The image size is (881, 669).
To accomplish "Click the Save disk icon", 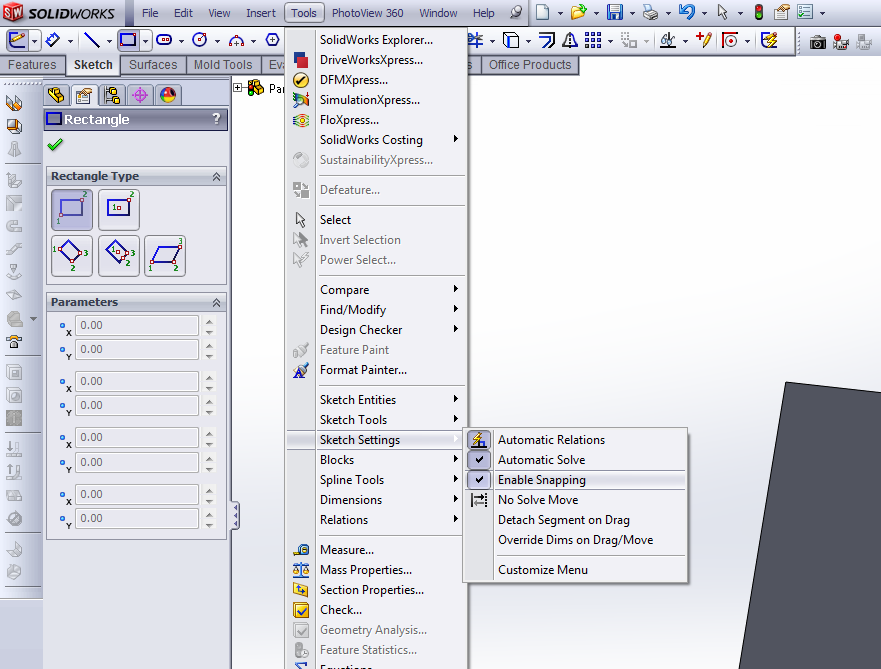I will 615,12.
